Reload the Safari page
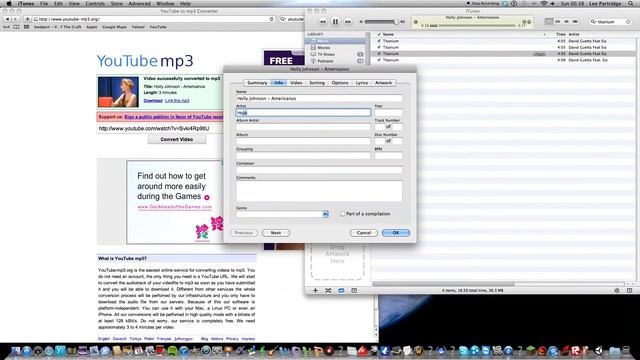The width and height of the screenshot is (640, 360). click(271, 19)
